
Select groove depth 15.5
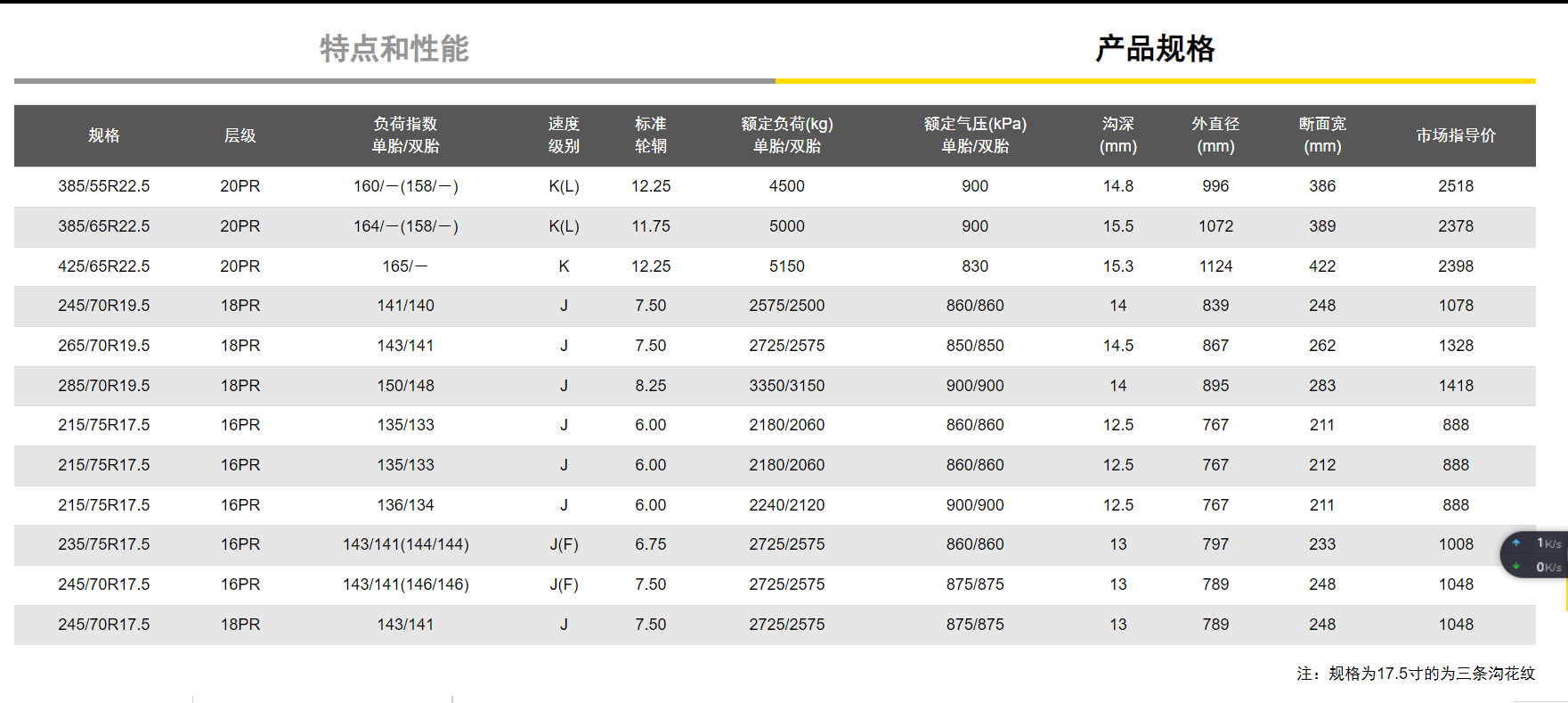click(x=1118, y=226)
